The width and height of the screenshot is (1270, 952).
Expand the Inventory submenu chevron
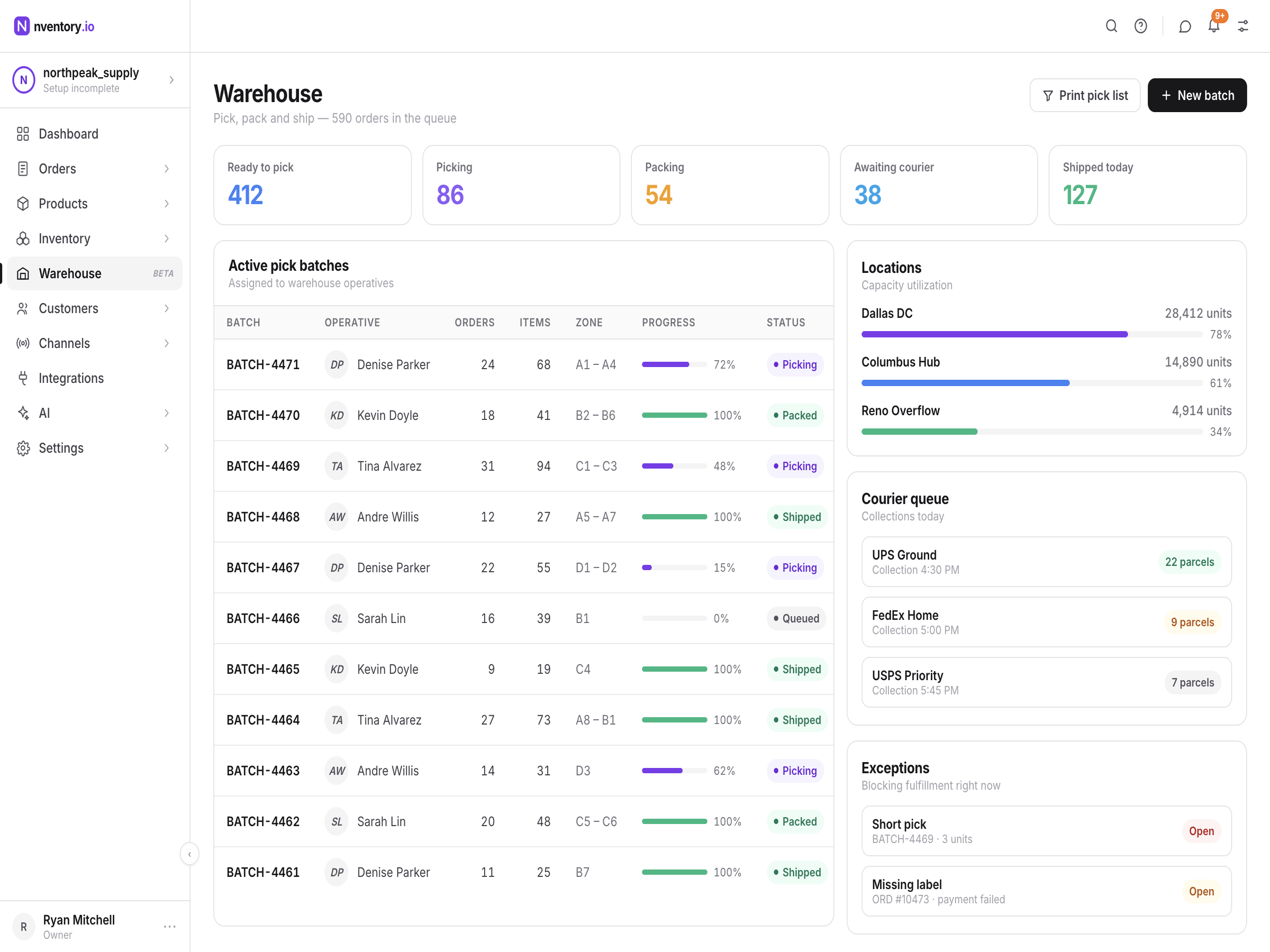[167, 239]
